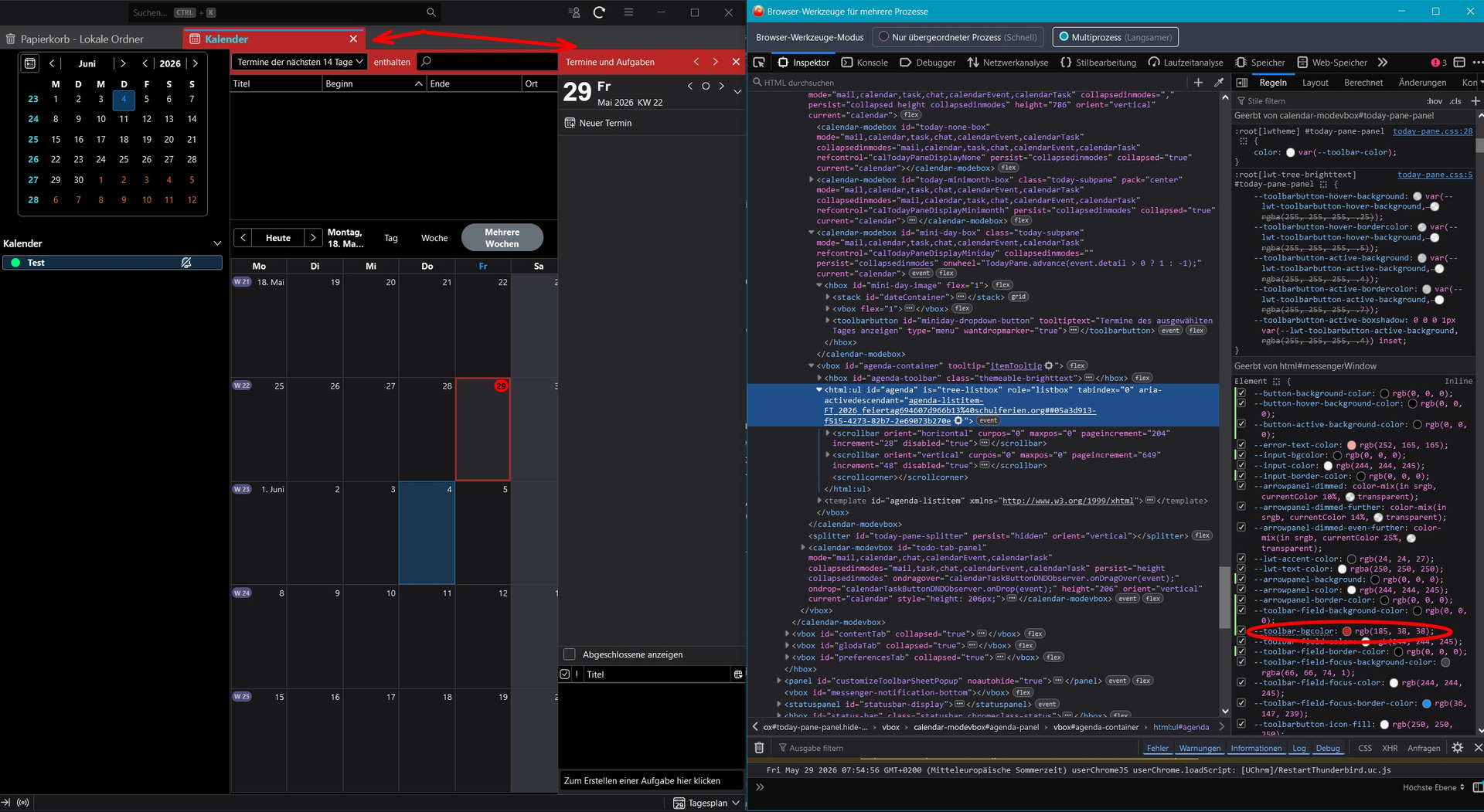Open mini-day dropdown chevron in today pane
This screenshot has height=812, width=1484.
pyautogui.click(x=737, y=92)
